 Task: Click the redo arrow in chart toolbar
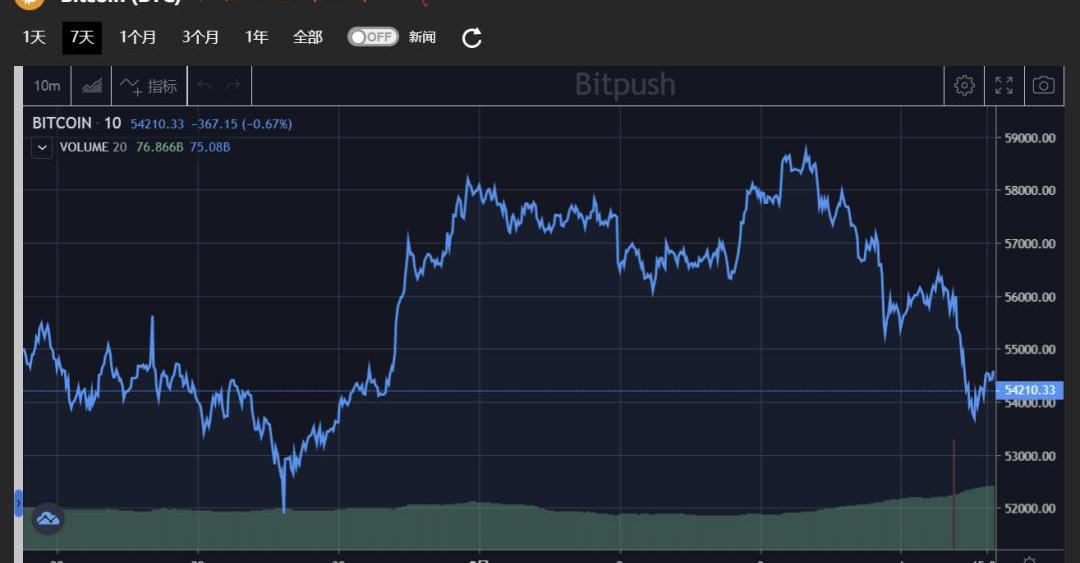(233, 86)
